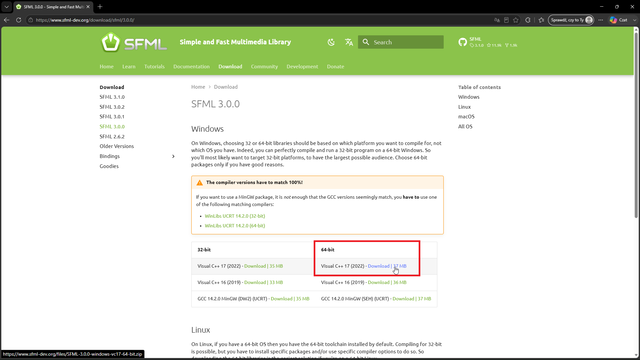
Task: Download 32-bit Visual C++ 17 (2022) package
Action: click(263, 266)
